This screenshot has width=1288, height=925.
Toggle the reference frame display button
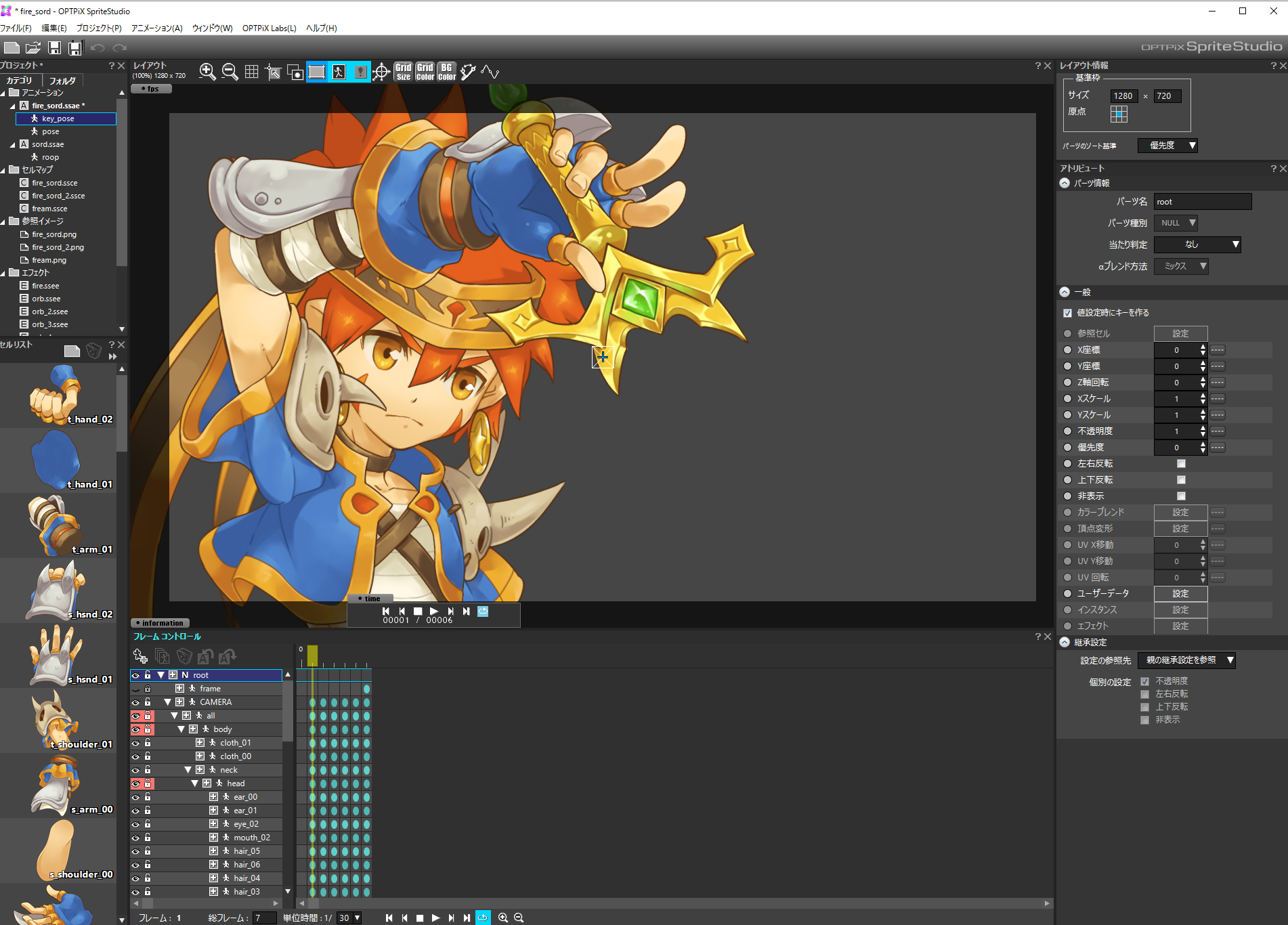pos(316,72)
